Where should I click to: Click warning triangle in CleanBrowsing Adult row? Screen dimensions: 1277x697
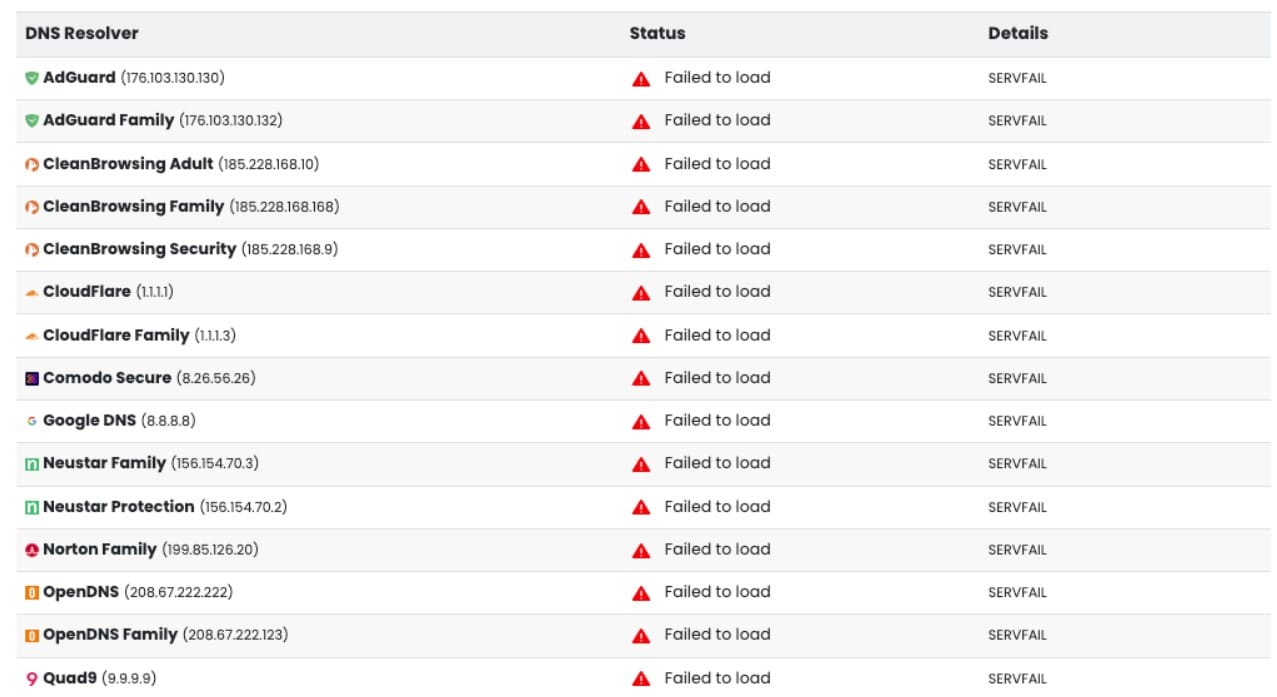tap(641, 165)
